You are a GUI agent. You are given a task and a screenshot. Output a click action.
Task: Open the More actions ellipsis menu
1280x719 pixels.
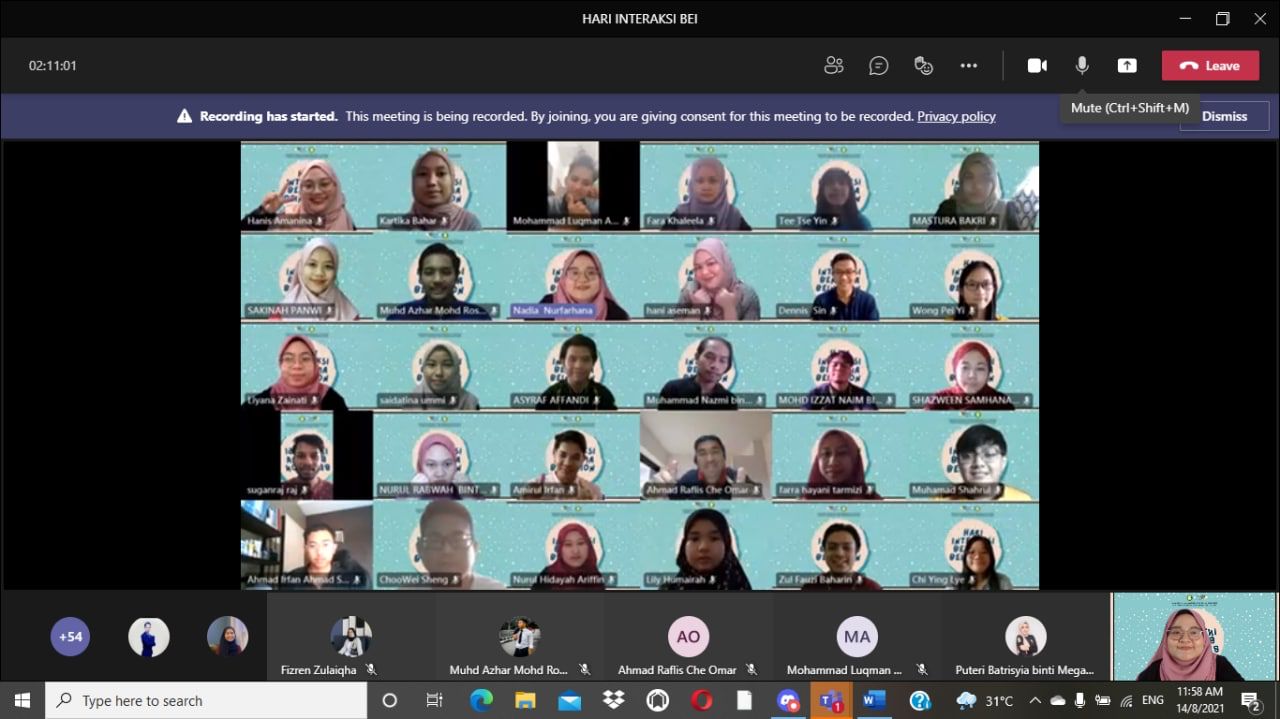(x=968, y=66)
